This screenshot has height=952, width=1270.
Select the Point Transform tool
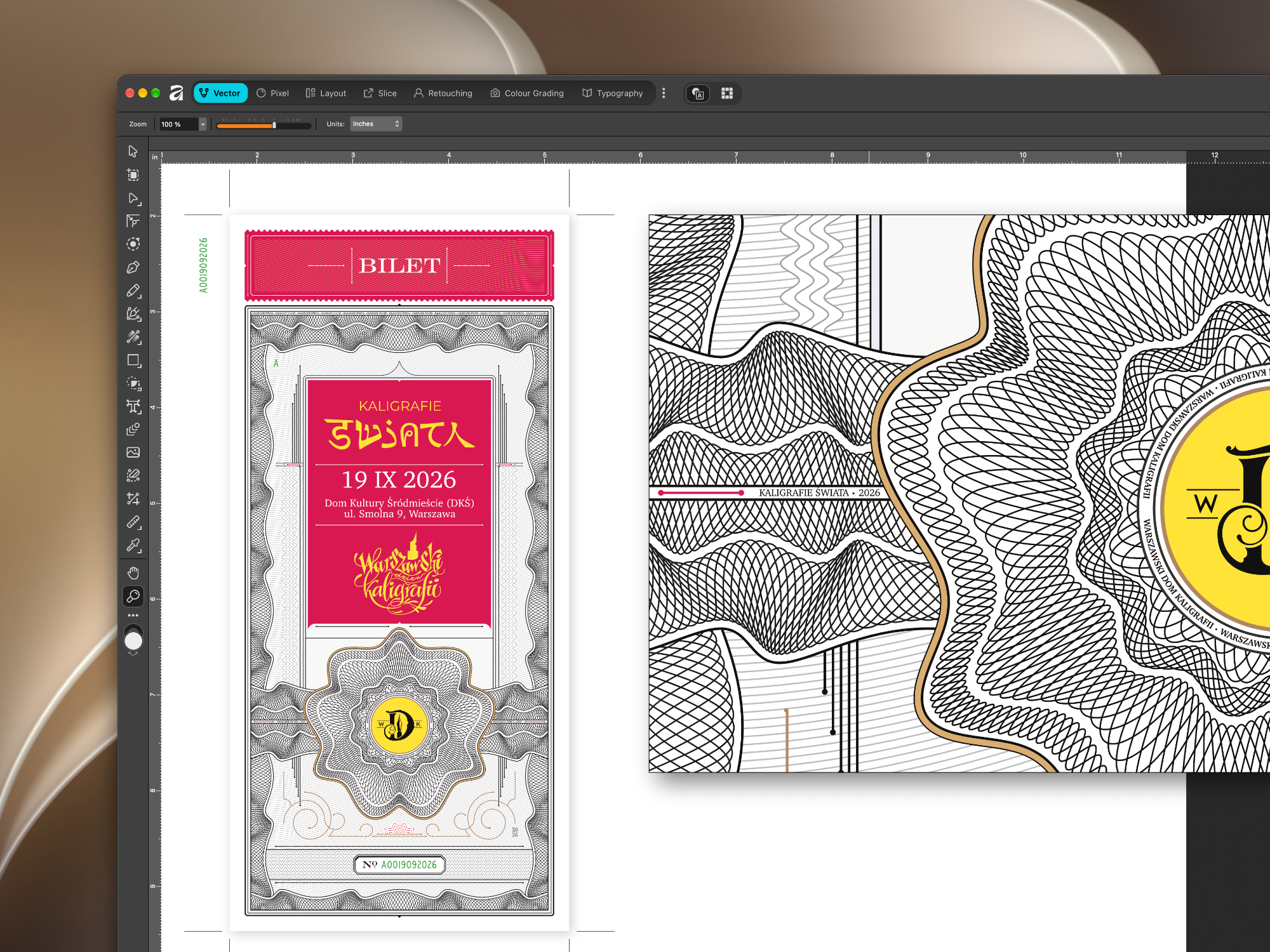[x=133, y=221]
